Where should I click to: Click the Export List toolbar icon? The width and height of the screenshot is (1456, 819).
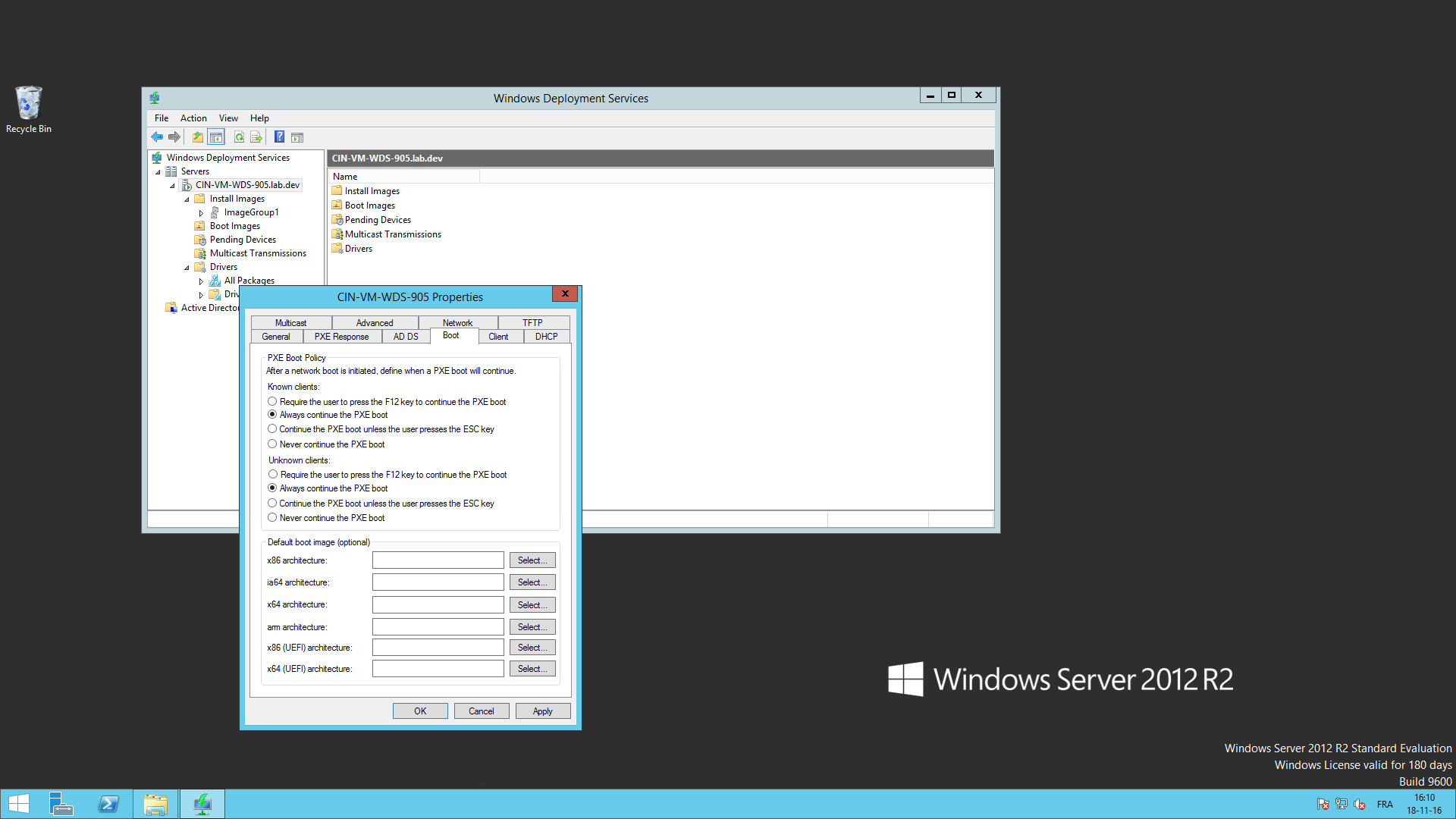pos(256,137)
